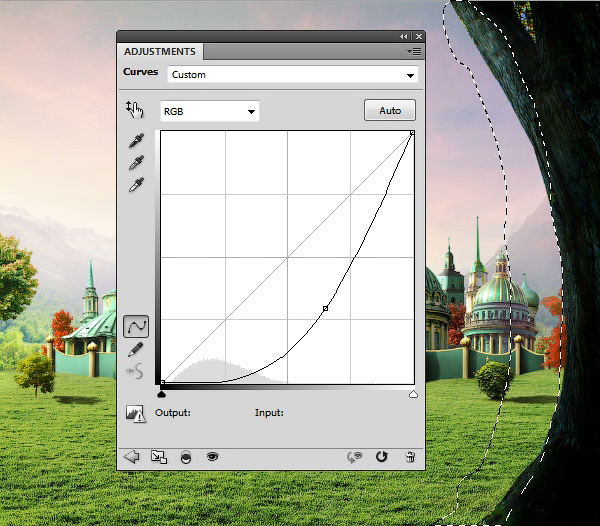Click the black point input slider
The width and height of the screenshot is (600, 526).
pyautogui.click(x=161, y=394)
